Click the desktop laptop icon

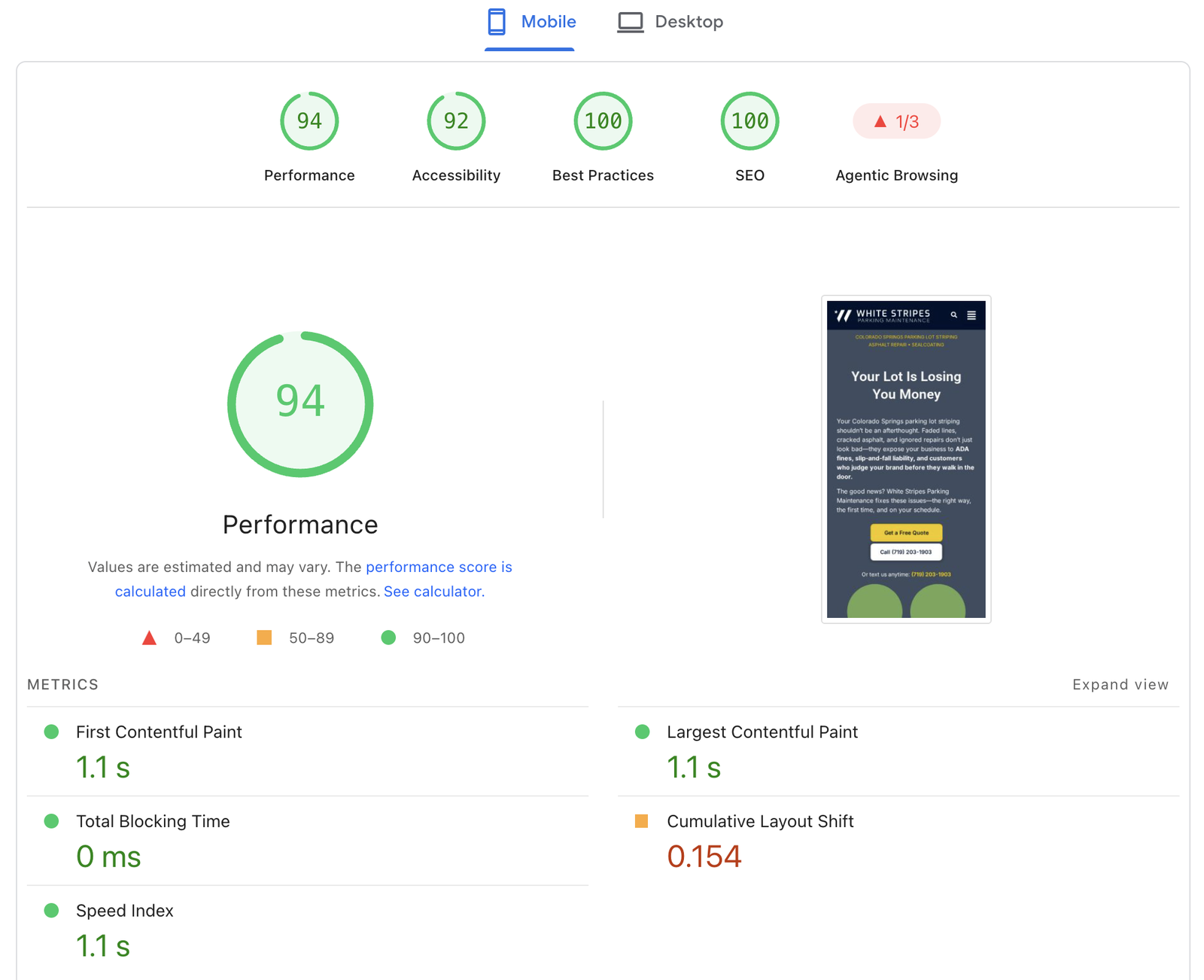631,22
